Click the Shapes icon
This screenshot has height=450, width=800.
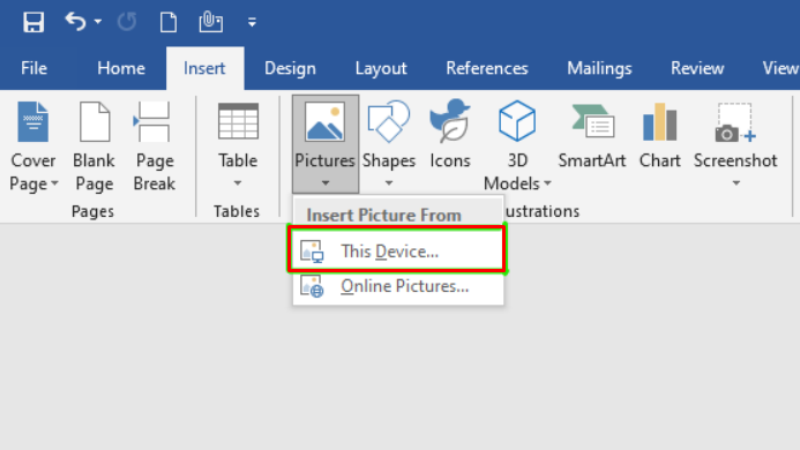388,121
